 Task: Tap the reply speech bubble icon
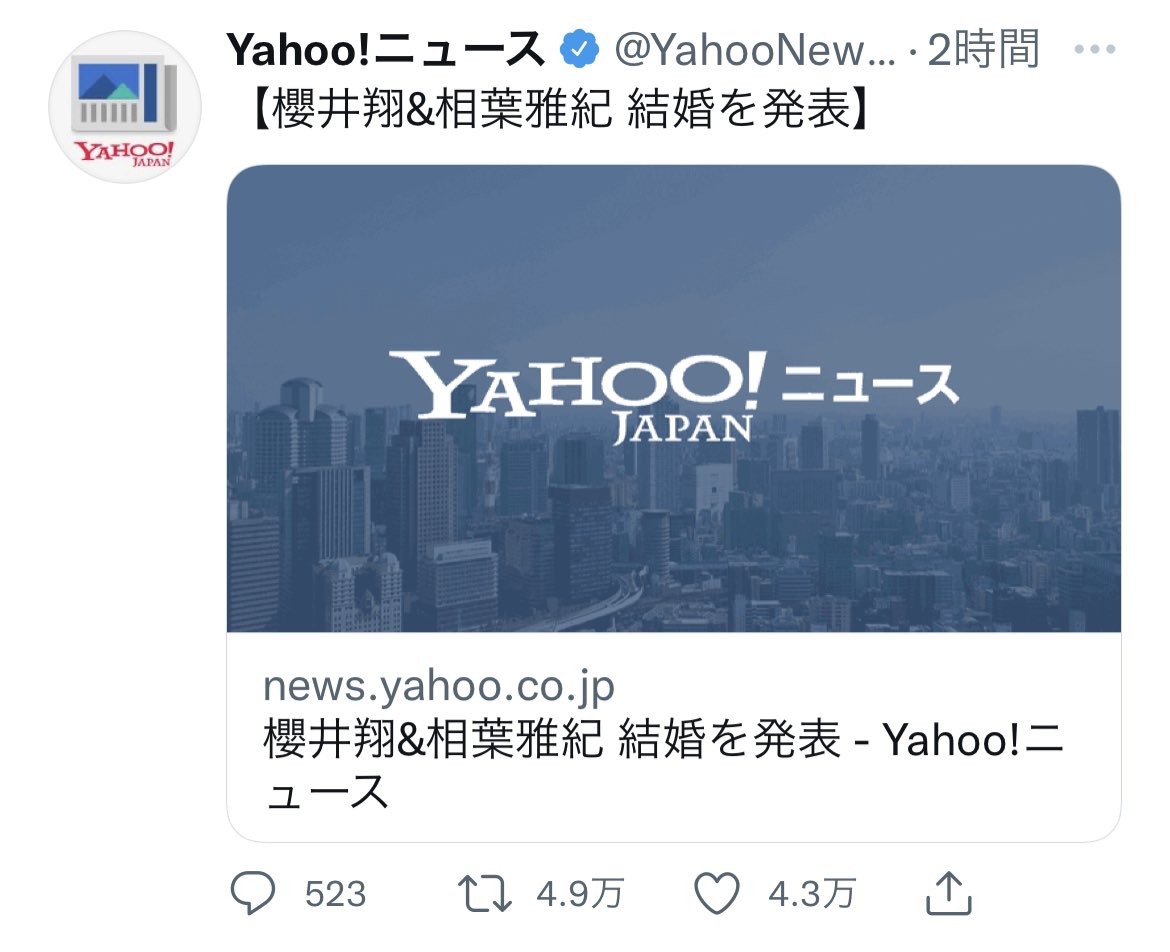tap(253, 892)
